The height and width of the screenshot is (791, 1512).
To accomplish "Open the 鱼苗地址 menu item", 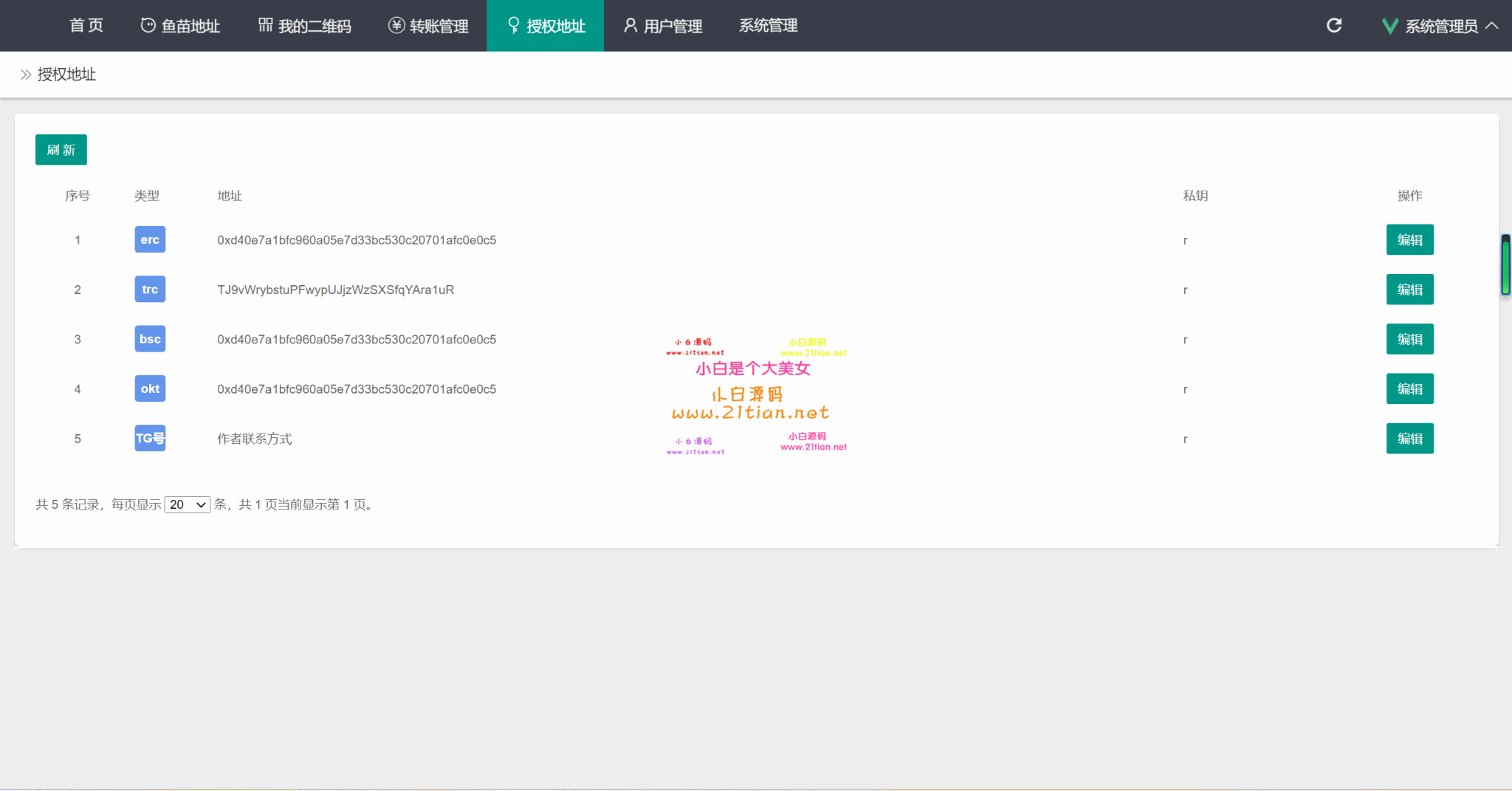I will pyautogui.click(x=180, y=26).
